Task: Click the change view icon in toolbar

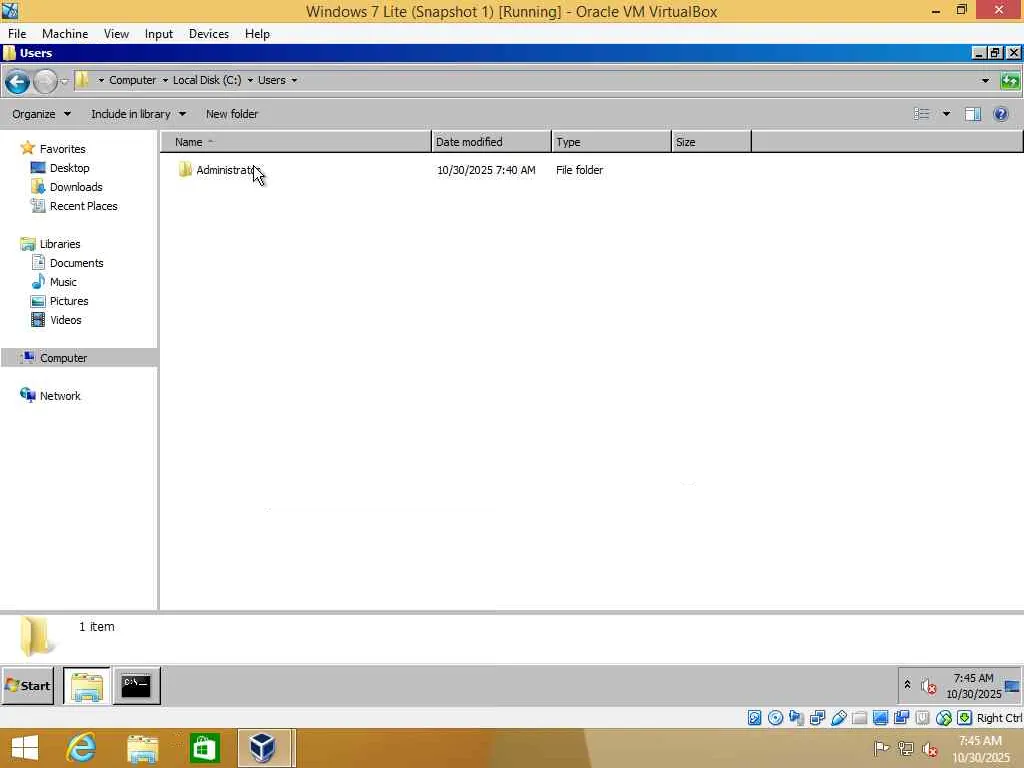Action: pyautogui.click(x=921, y=114)
